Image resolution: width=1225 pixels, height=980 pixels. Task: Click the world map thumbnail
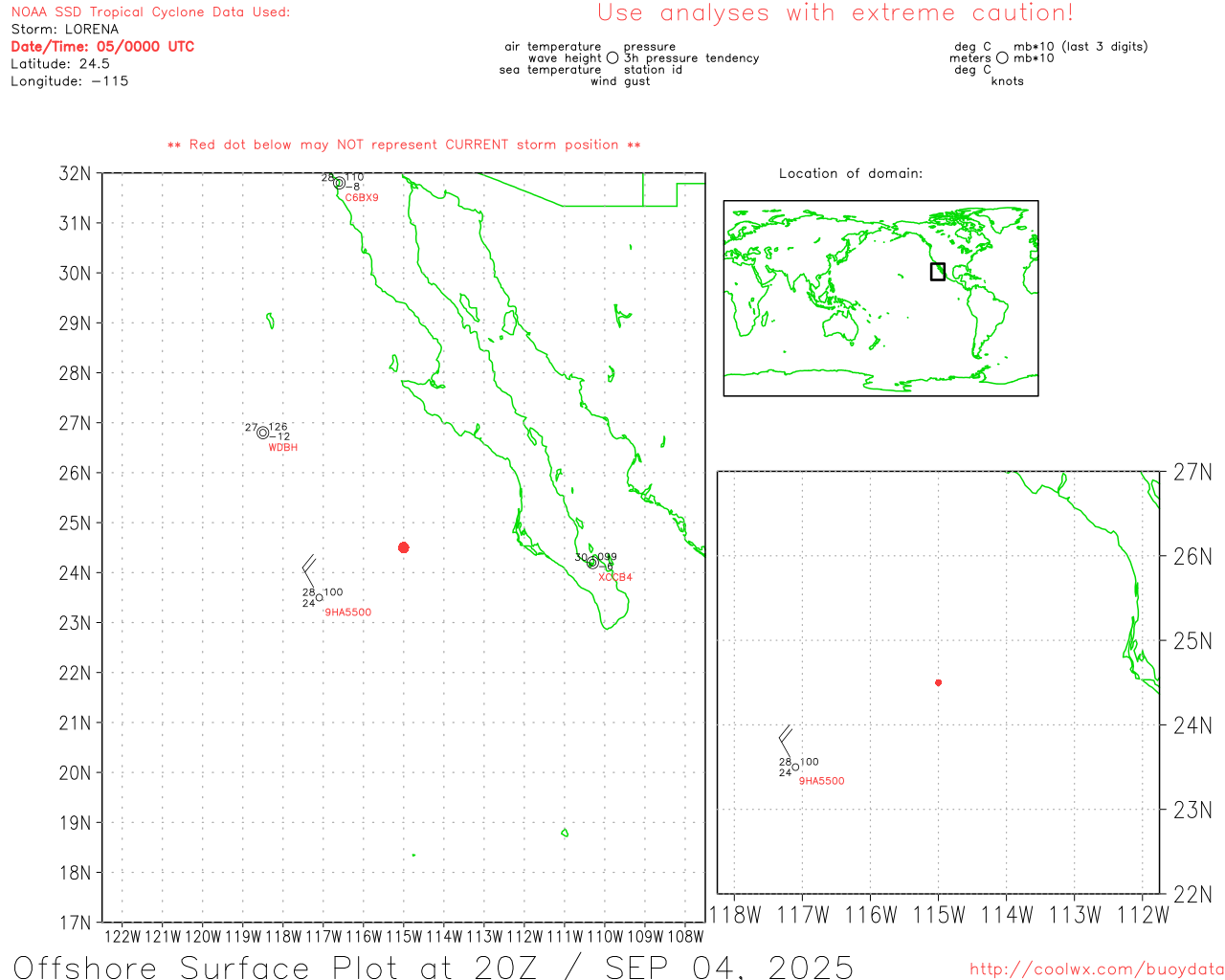880,299
